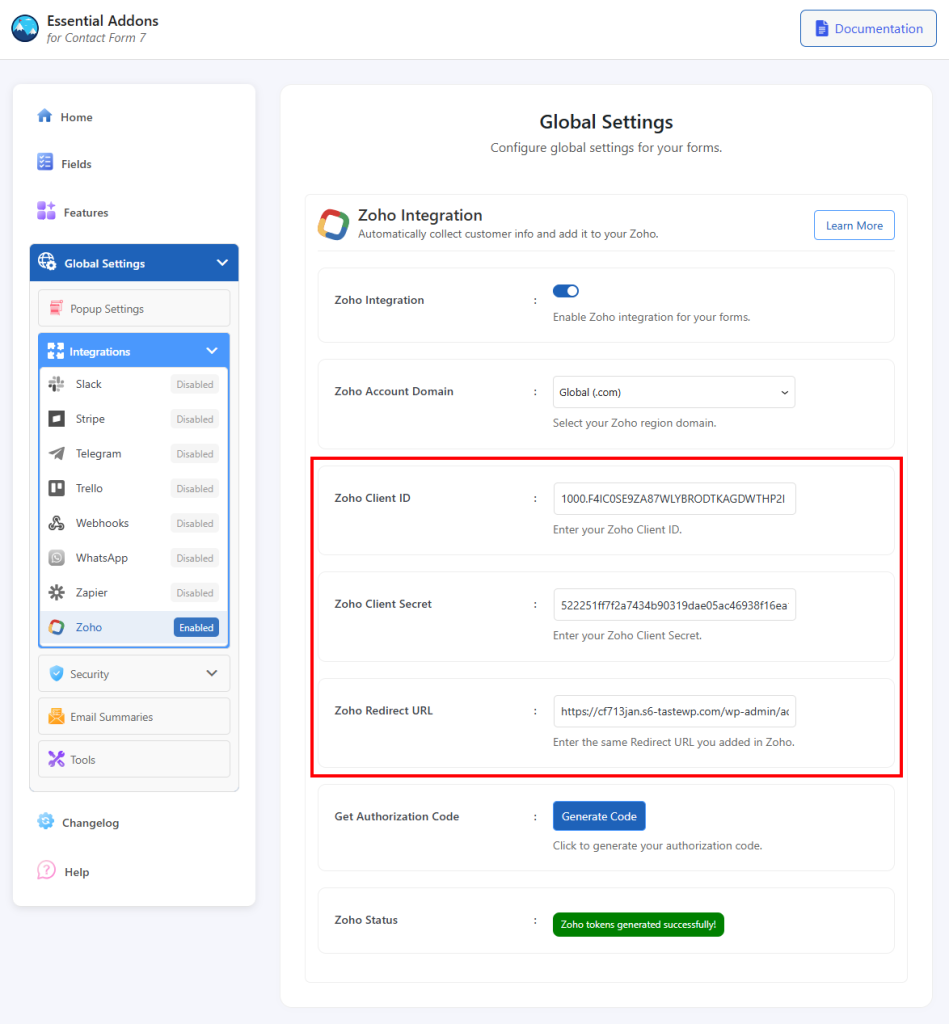Open the Email Summaries section
949x1024 pixels.
tap(134, 716)
